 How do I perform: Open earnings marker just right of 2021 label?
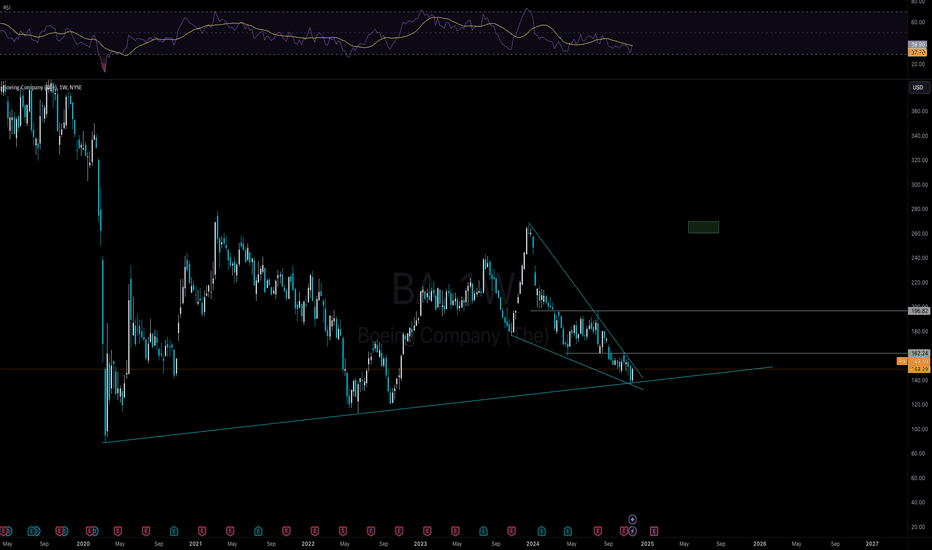[x=201, y=531]
